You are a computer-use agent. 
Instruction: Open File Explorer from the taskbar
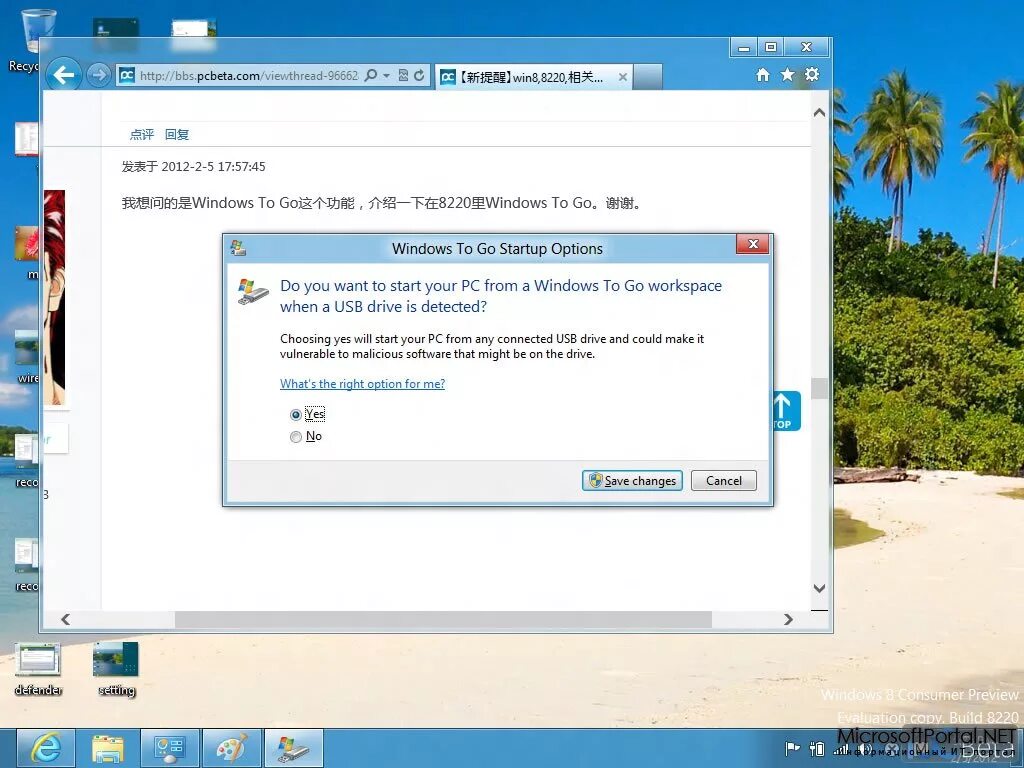pyautogui.click(x=108, y=747)
